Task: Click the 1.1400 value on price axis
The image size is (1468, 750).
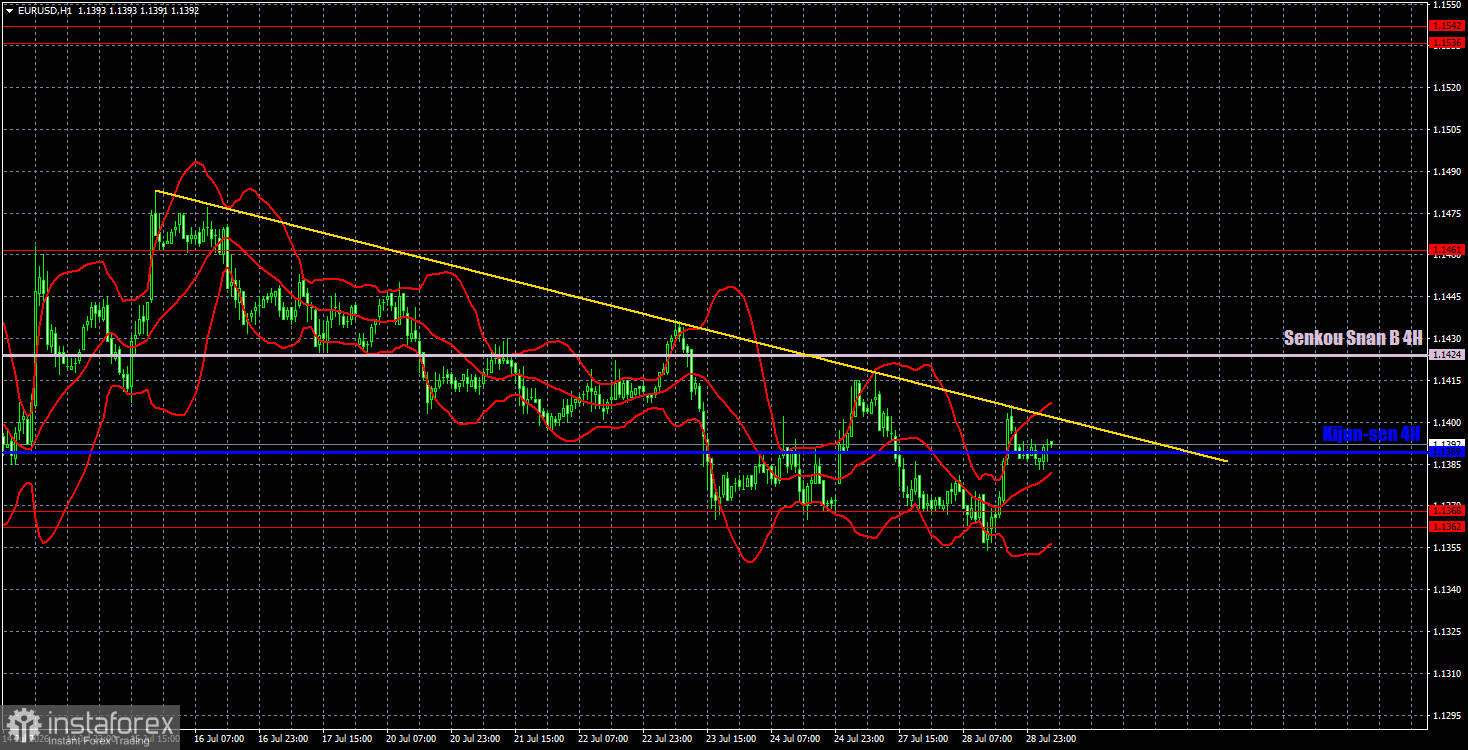Action: 1446,423
